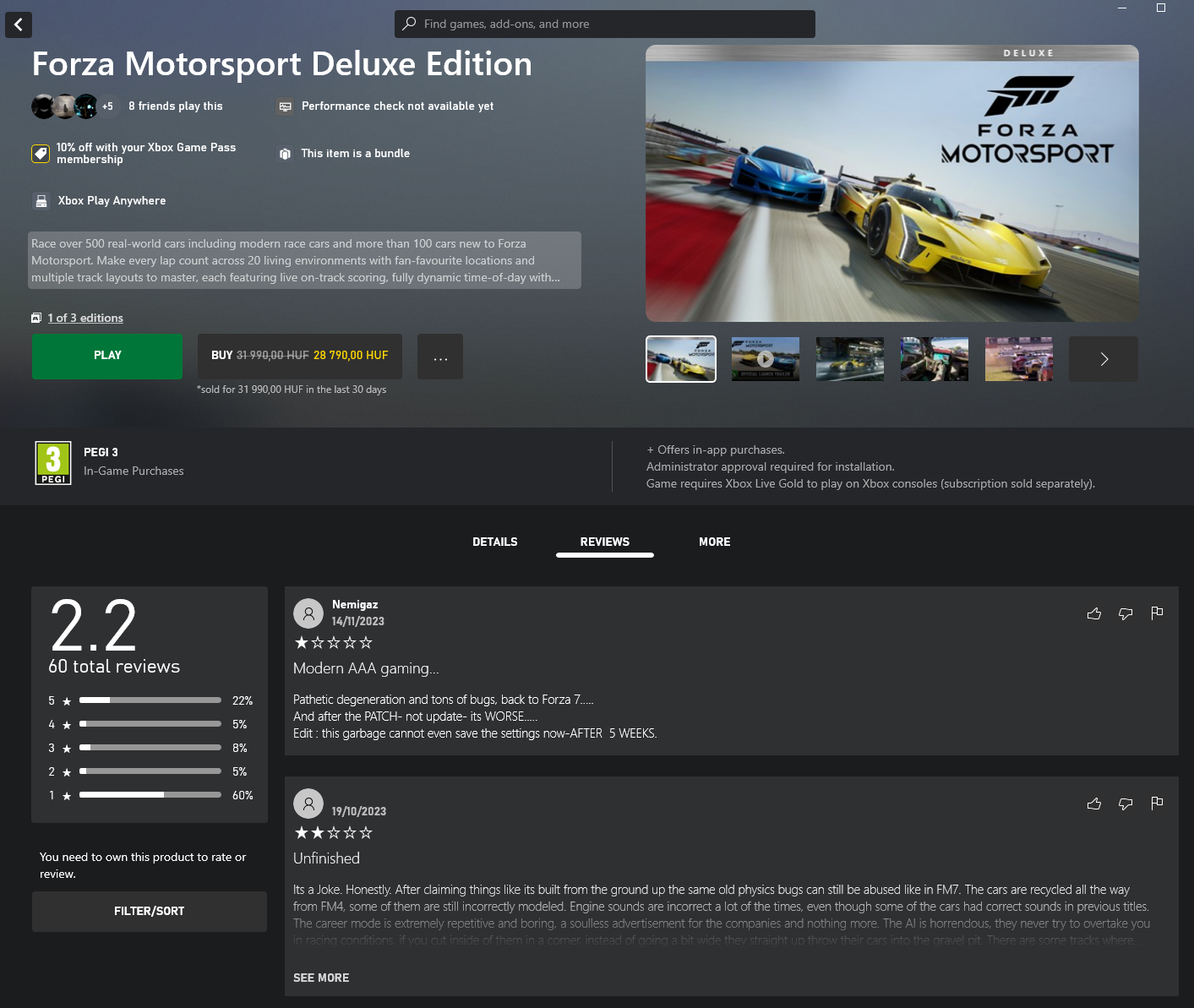Filter reviews by 2 star bar

coord(150,771)
